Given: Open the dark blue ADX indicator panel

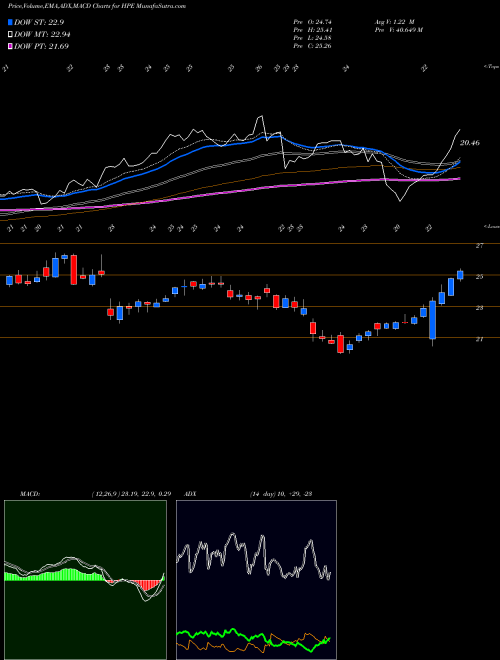Looking at the screenshot, I should point(256,580).
